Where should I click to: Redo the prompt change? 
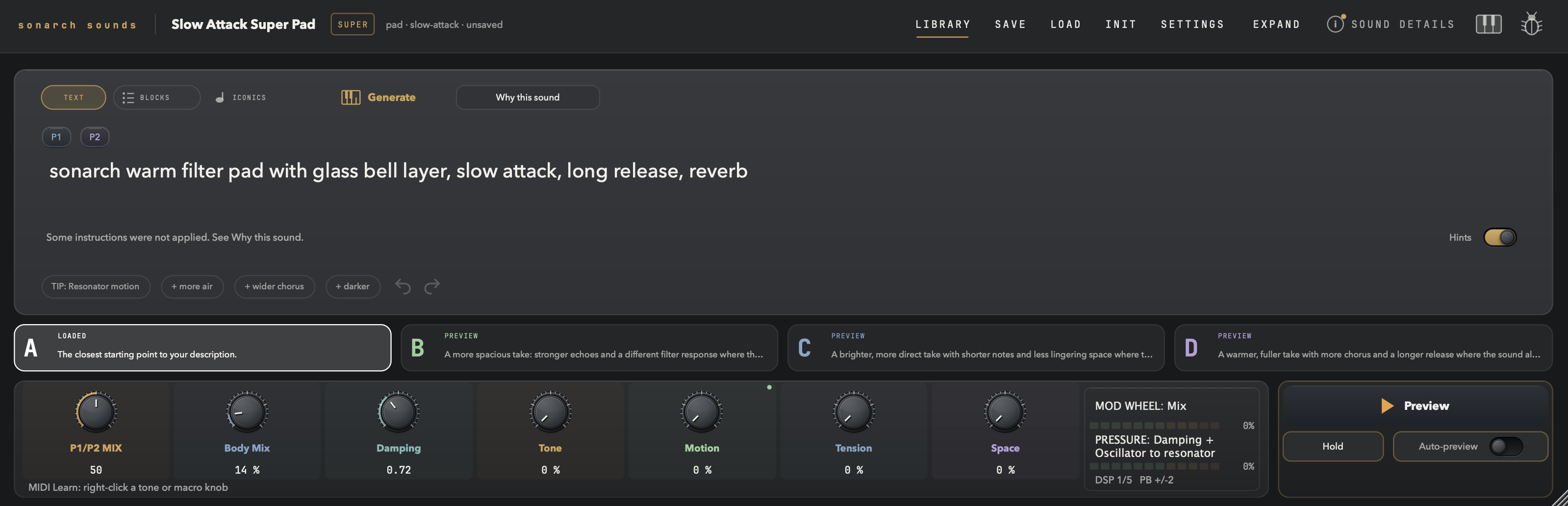431,286
